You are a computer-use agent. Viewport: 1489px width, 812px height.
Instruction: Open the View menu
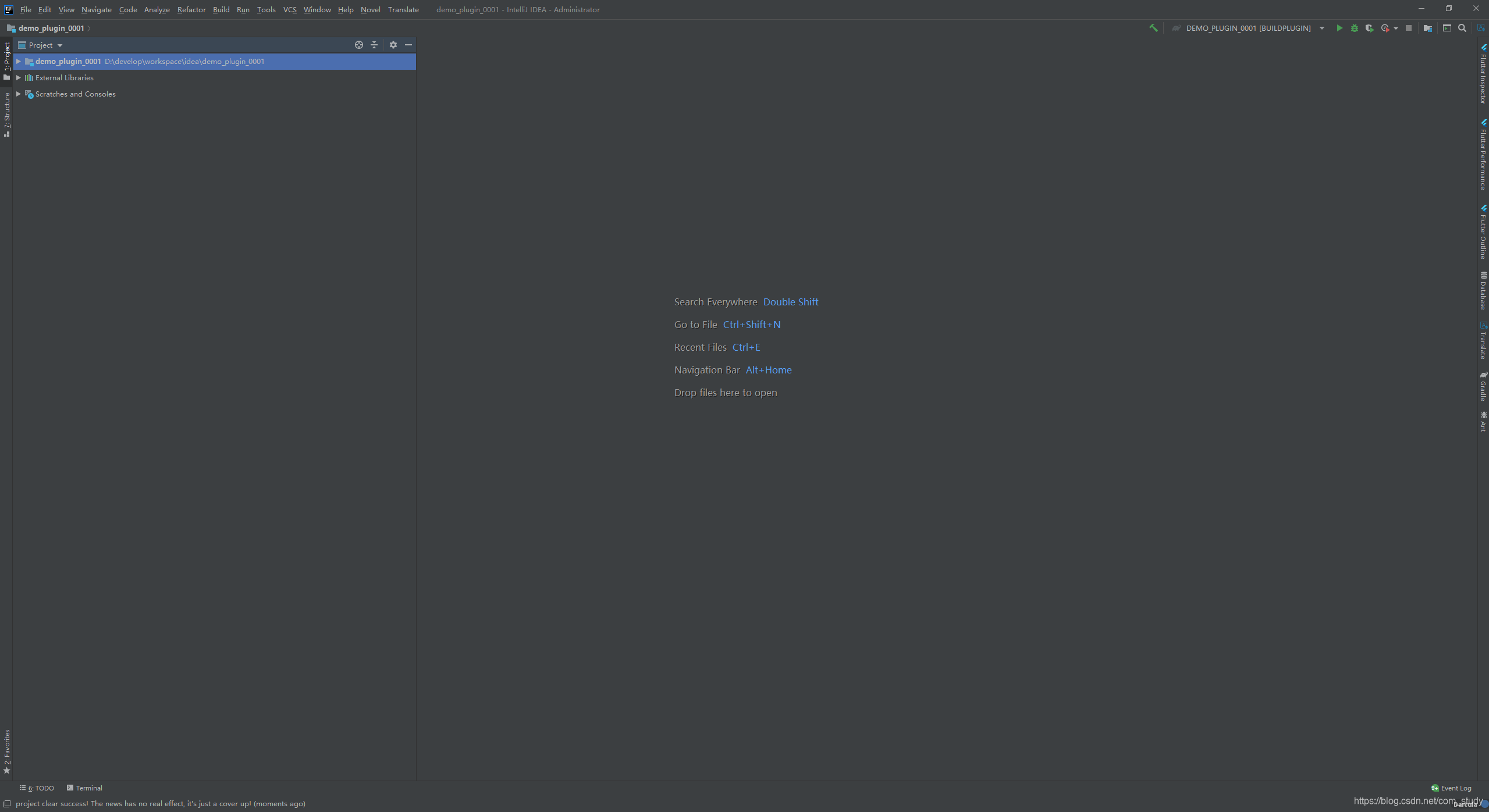click(66, 9)
